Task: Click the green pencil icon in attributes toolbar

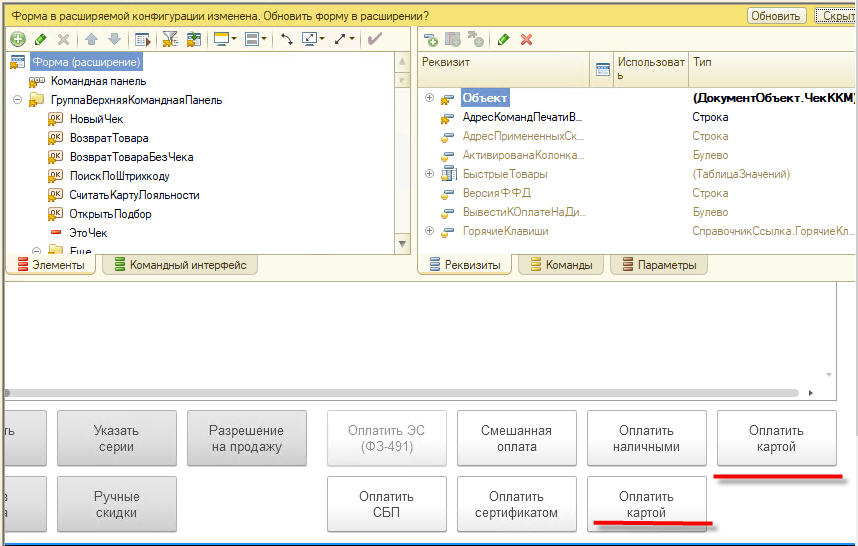Action: click(x=503, y=39)
